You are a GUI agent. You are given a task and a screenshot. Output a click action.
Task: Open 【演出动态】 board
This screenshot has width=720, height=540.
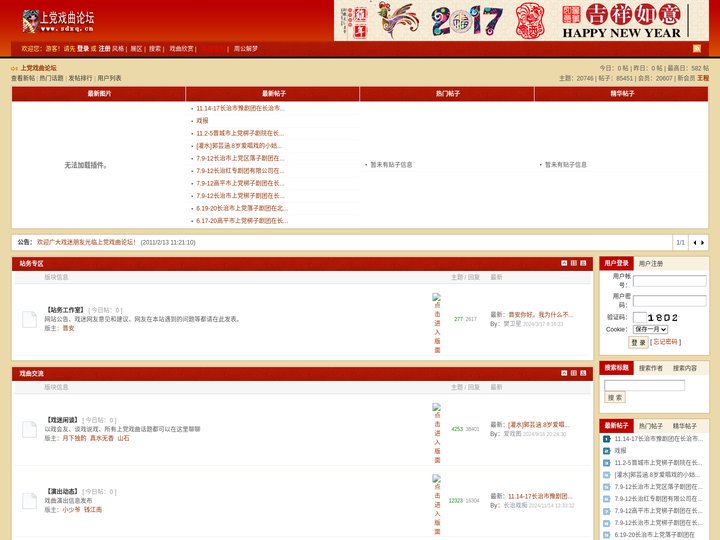62,491
